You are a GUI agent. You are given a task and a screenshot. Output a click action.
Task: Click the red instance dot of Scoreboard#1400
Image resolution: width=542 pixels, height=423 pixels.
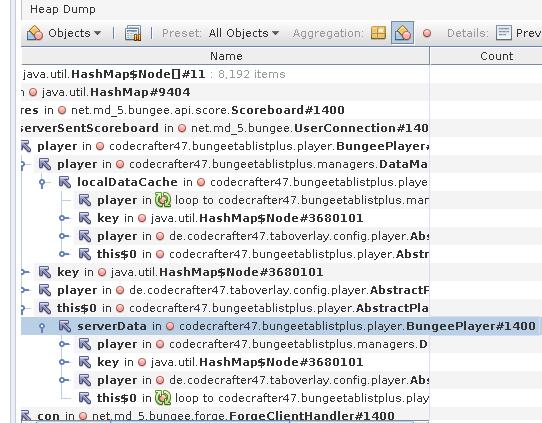pos(62,110)
